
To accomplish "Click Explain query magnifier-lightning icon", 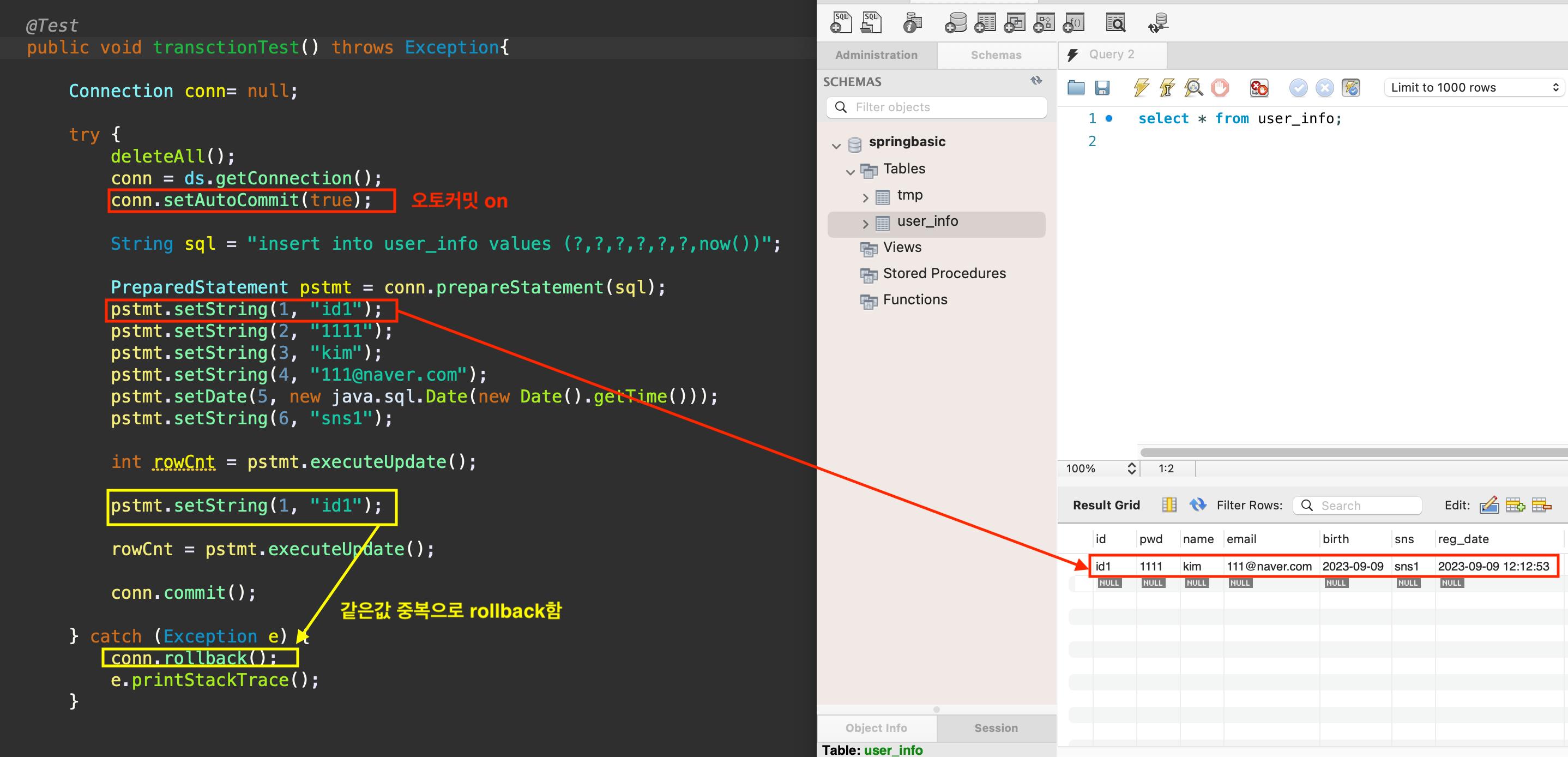I will pyautogui.click(x=1193, y=88).
